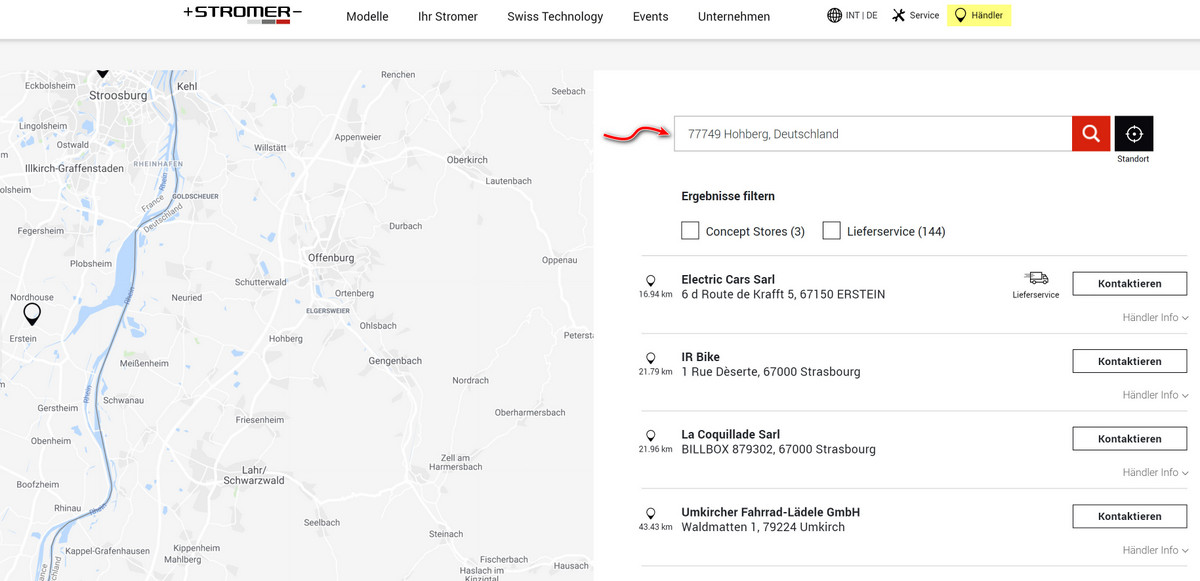Expand Händler Info for IR Bike

point(1155,395)
